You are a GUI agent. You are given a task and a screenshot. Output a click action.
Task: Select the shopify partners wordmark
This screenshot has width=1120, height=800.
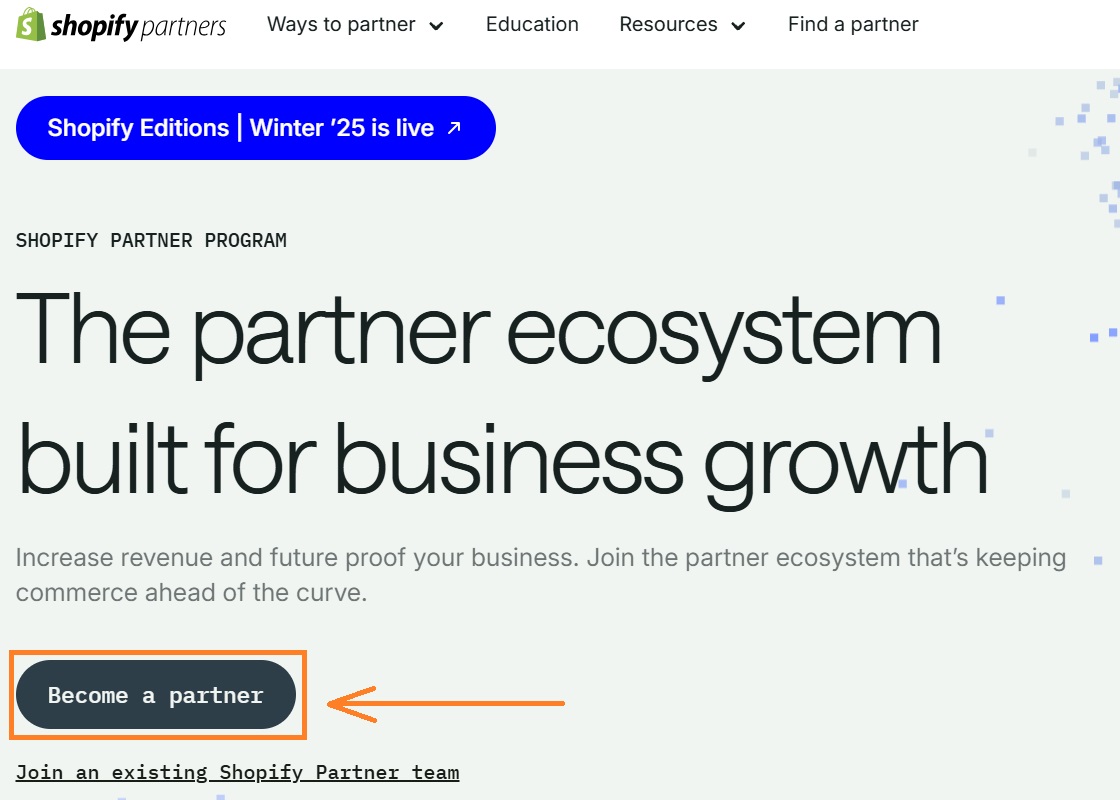click(140, 24)
